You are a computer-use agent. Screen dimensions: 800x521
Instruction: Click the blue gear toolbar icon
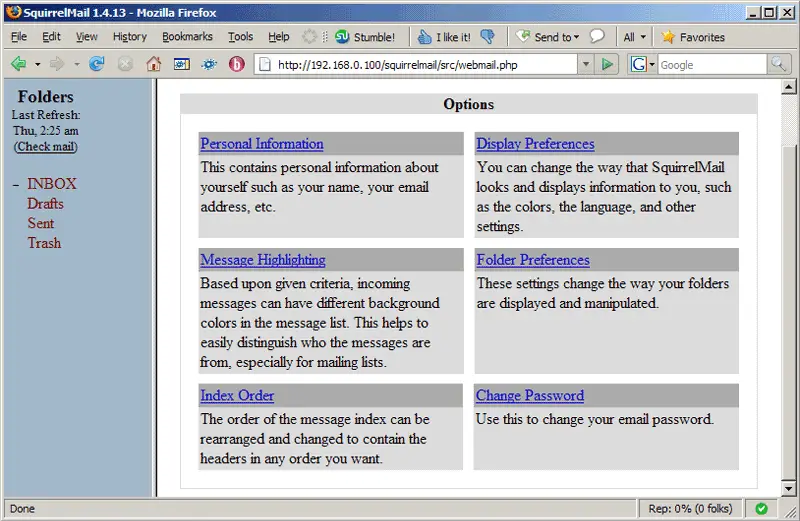[209, 64]
